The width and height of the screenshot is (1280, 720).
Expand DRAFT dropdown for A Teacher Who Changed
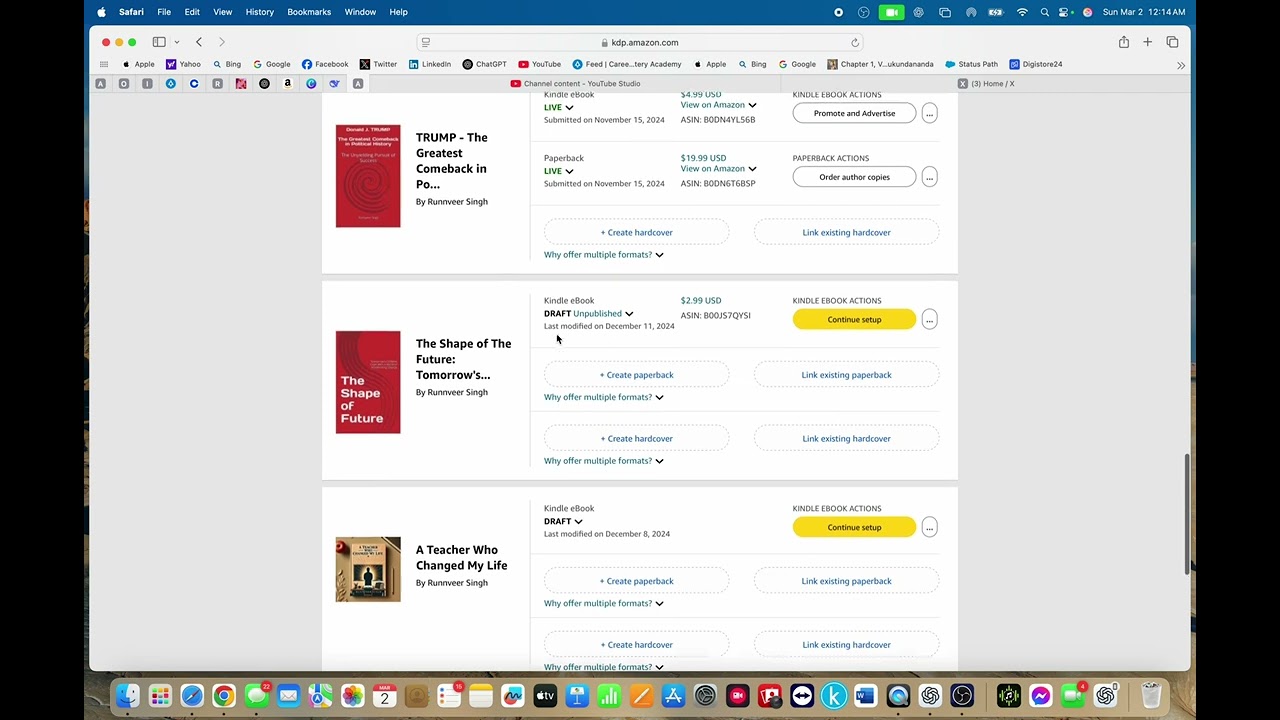pos(578,521)
